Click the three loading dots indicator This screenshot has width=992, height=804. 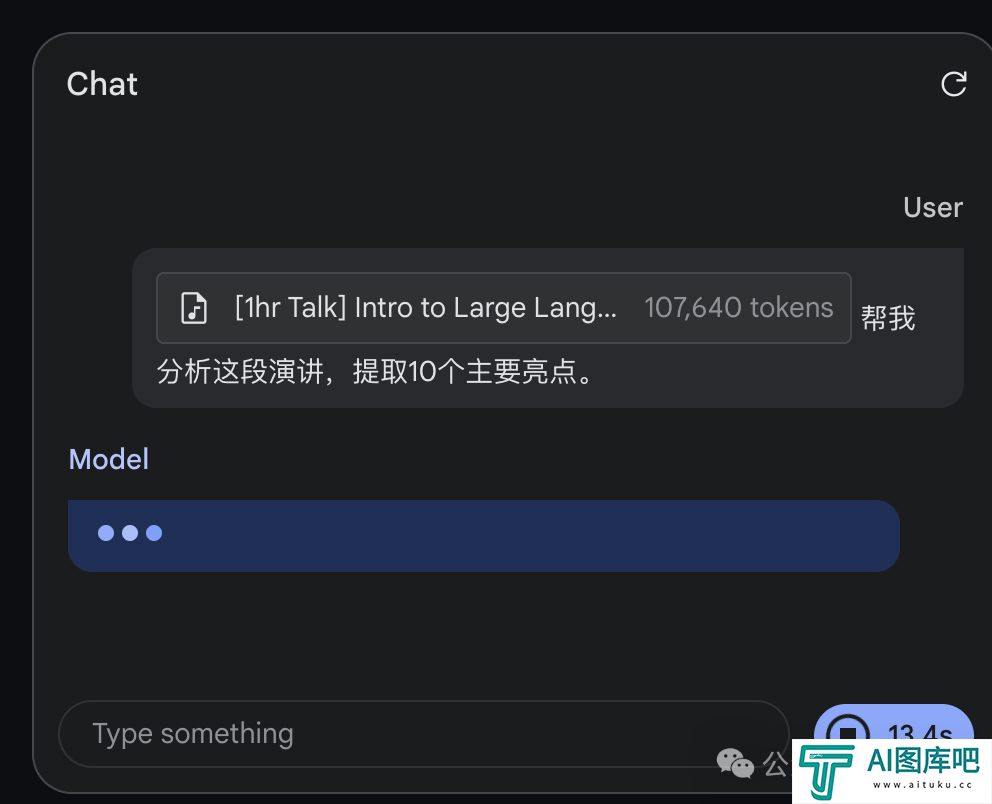coord(130,533)
